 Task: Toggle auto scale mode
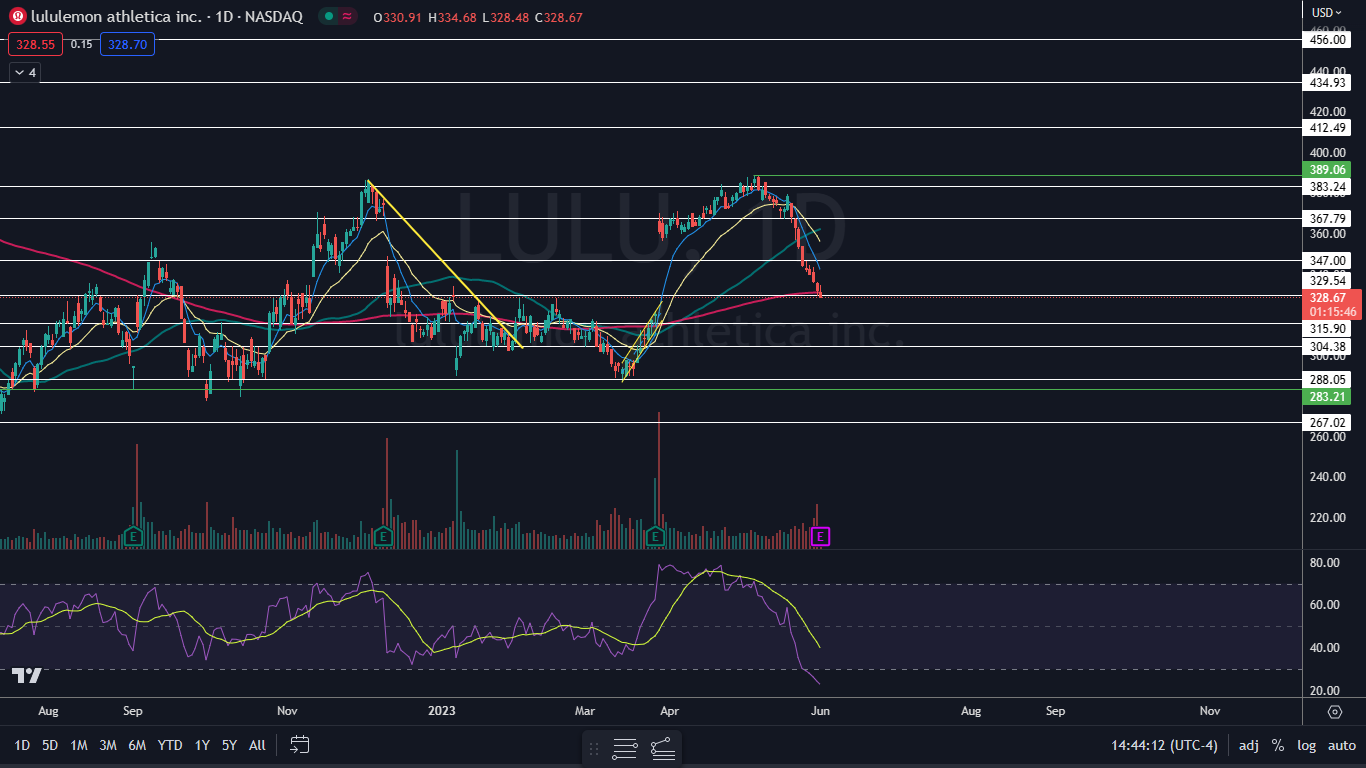(1342, 745)
